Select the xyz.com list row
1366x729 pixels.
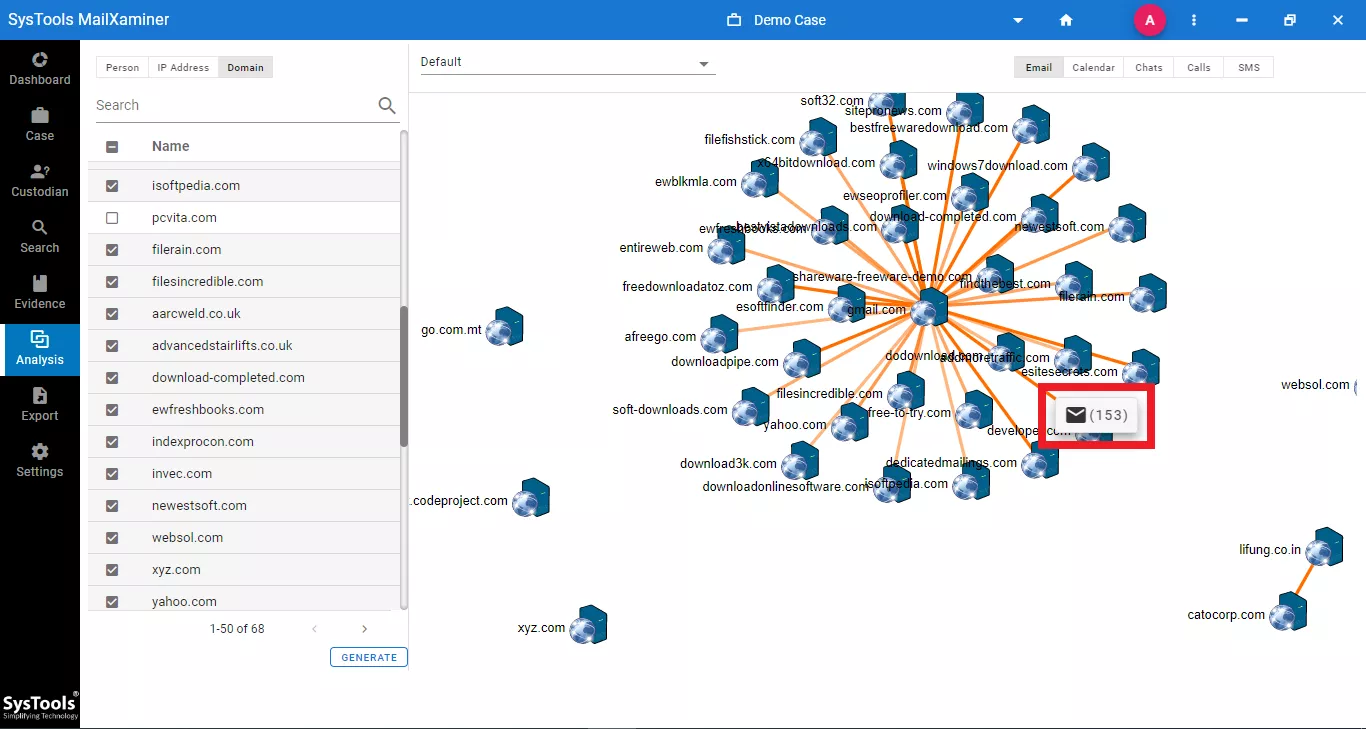click(244, 570)
